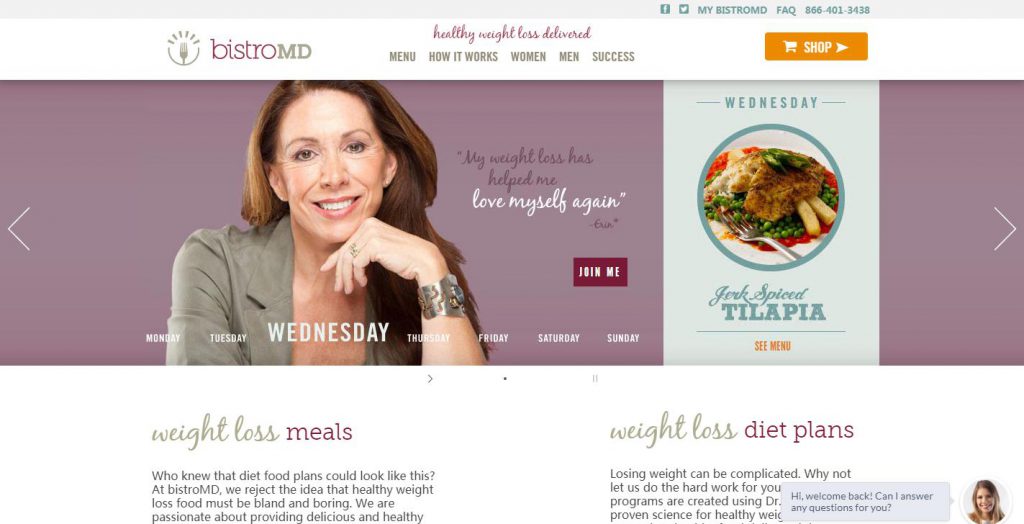Select the slide indicator dot below the banner

505,378
